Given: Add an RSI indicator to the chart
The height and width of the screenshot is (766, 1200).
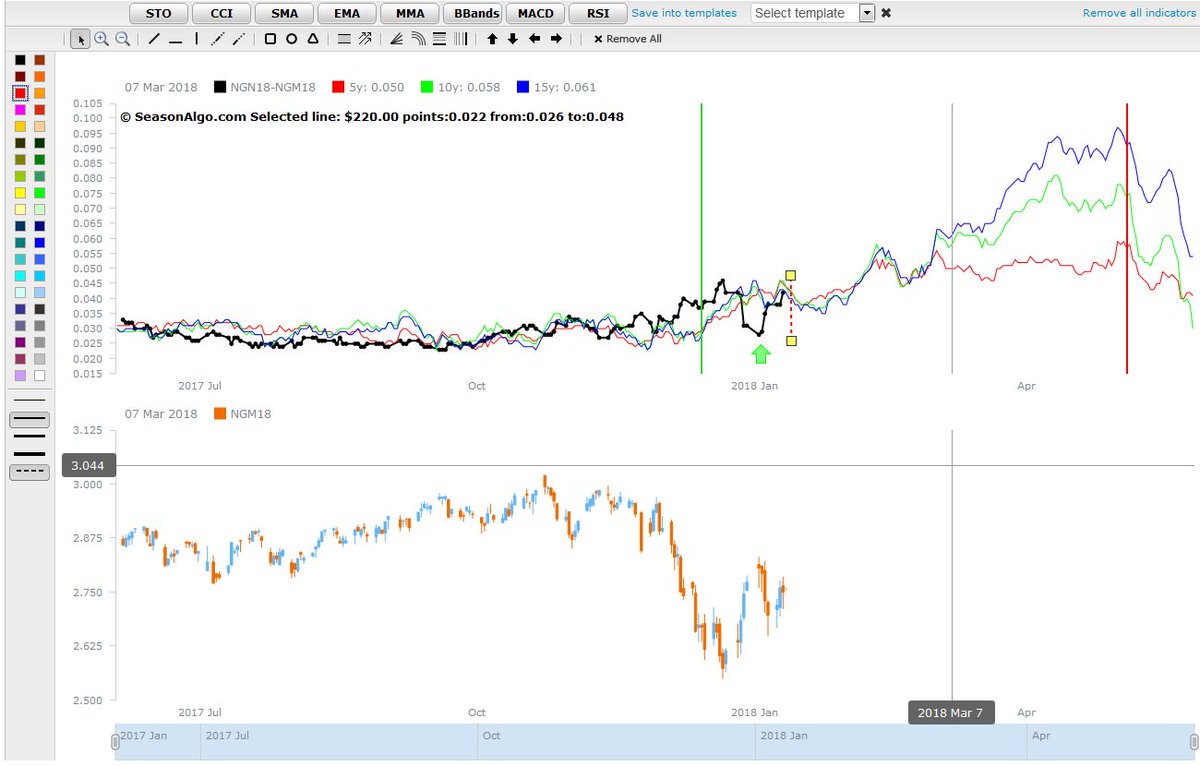Looking at the screenshot, I should (597, 13).
